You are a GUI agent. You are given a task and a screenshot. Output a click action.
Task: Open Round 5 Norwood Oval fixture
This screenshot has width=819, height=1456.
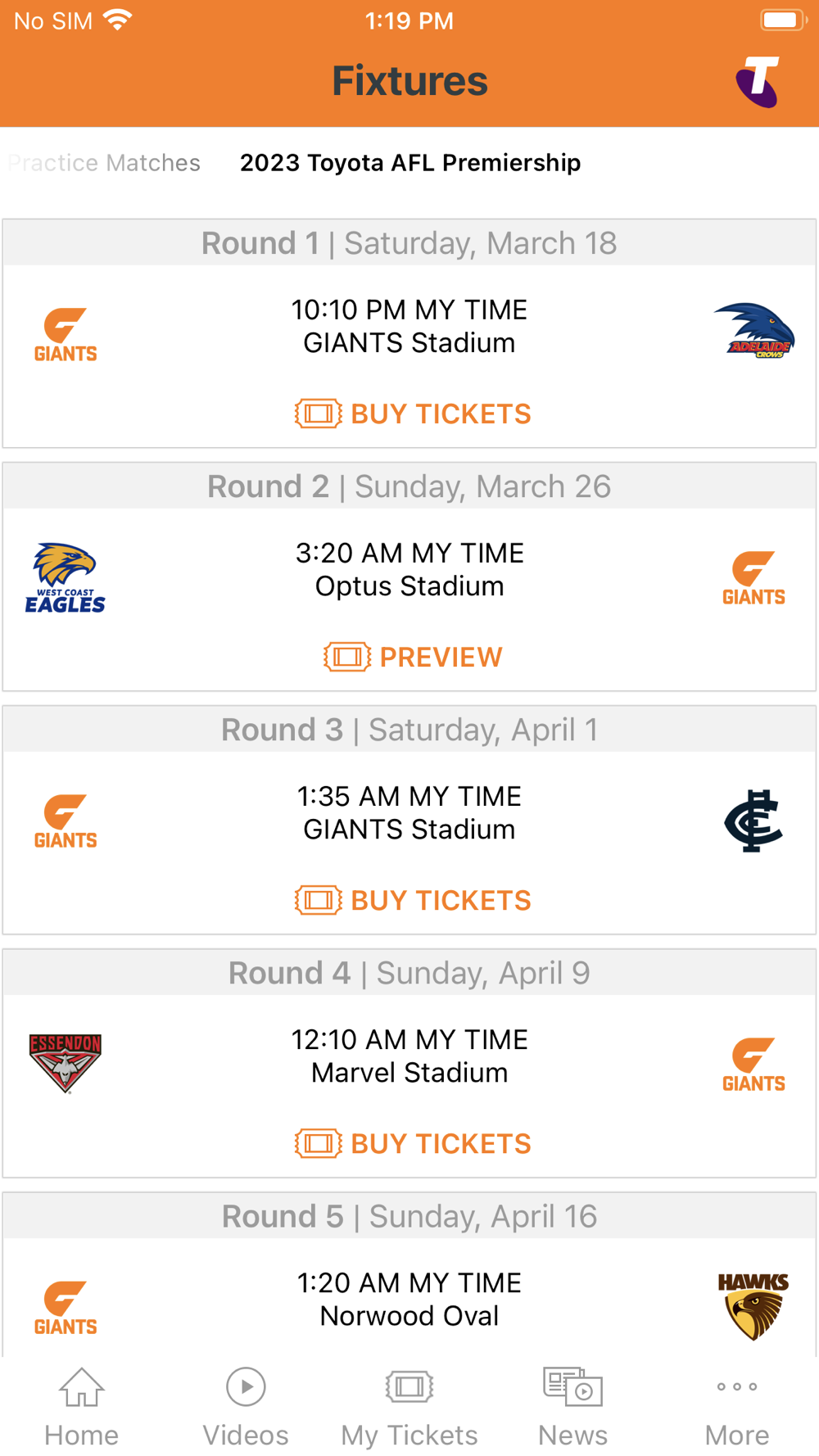tap(409, 1299)
